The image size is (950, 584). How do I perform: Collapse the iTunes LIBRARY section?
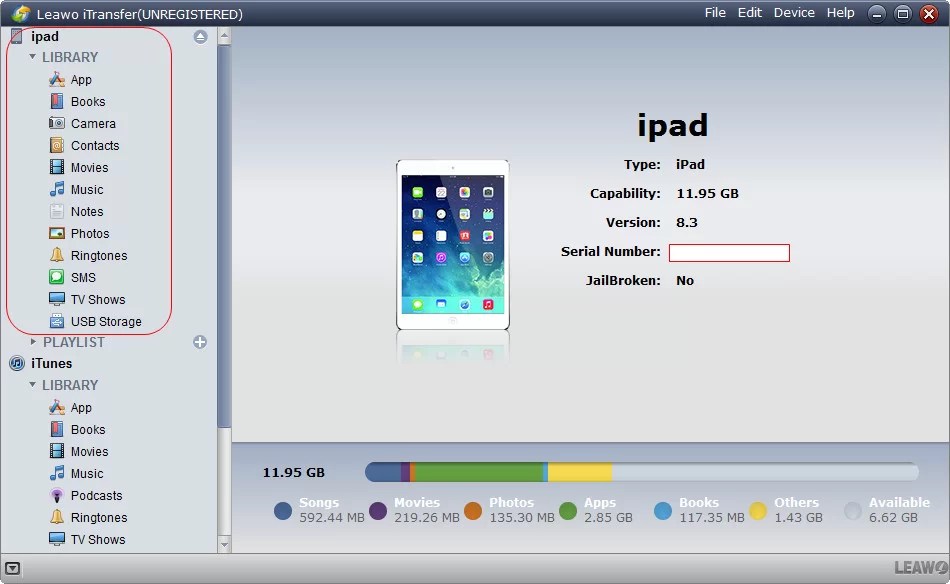pos(33,384)
